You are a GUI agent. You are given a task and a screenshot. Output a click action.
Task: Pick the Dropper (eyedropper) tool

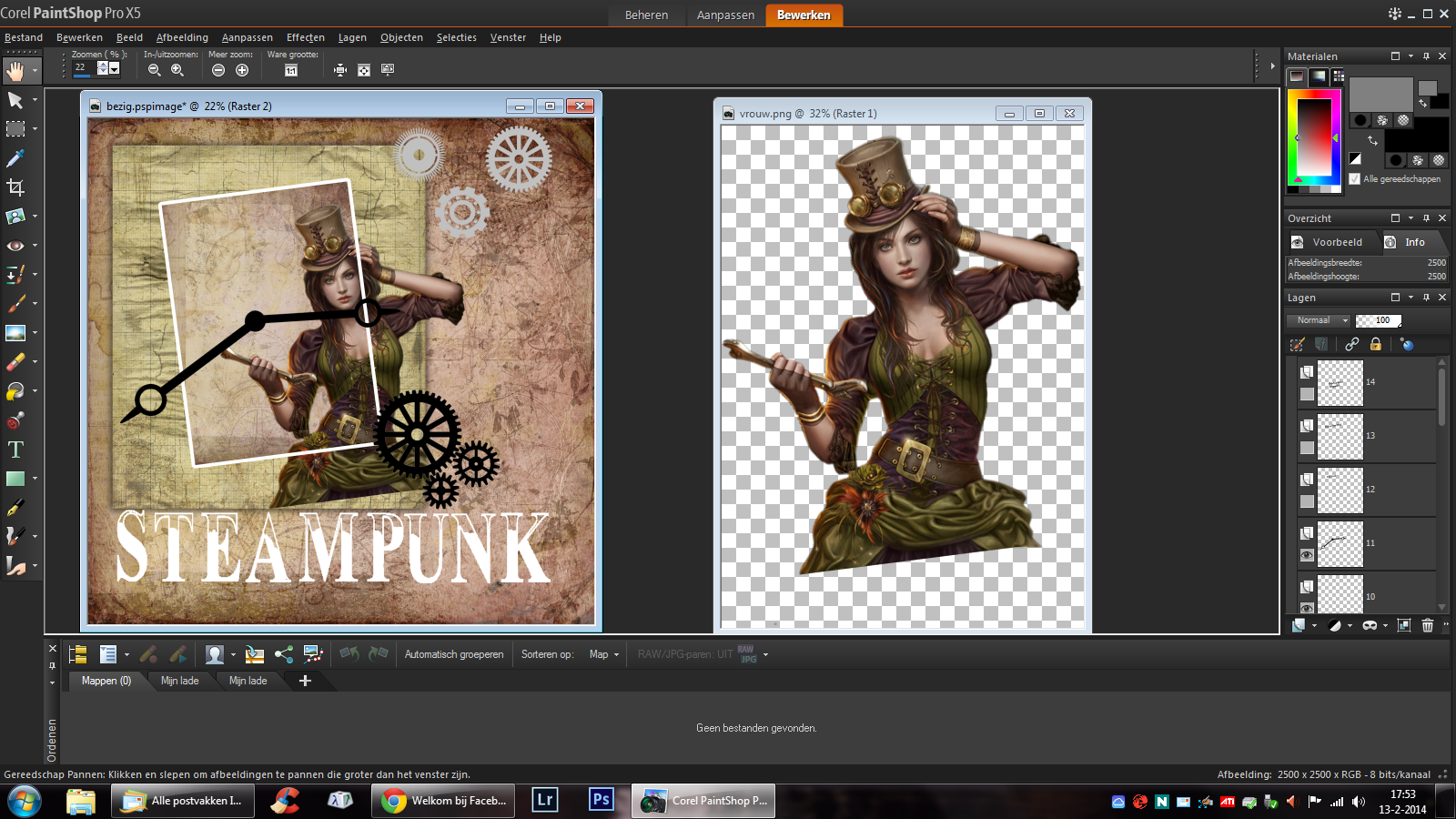coord(15,158)
